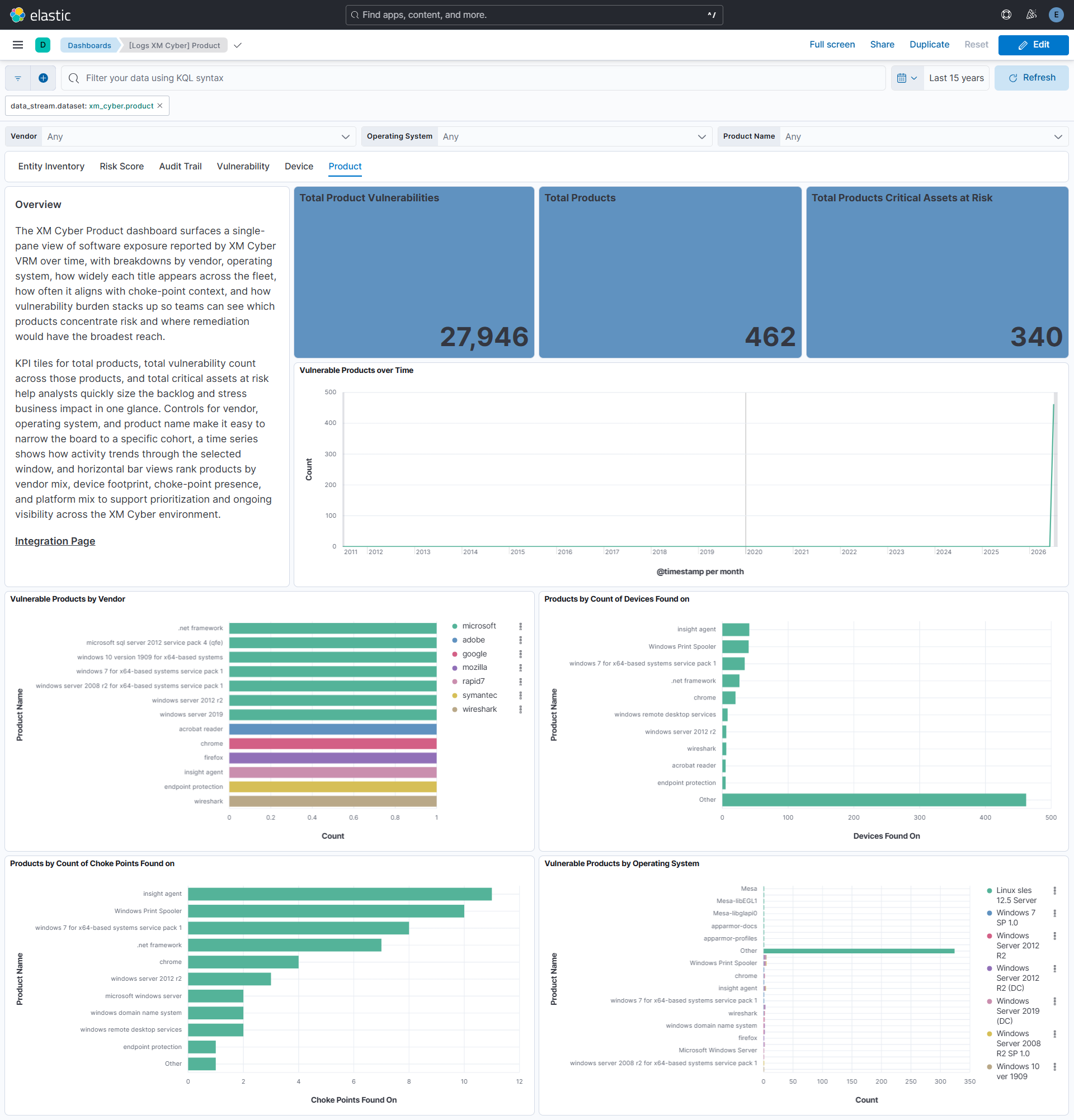Click the Total Product Vulnerabilities 27,946 tile
Screen dimensions: 1074x1120
point(414,272)
